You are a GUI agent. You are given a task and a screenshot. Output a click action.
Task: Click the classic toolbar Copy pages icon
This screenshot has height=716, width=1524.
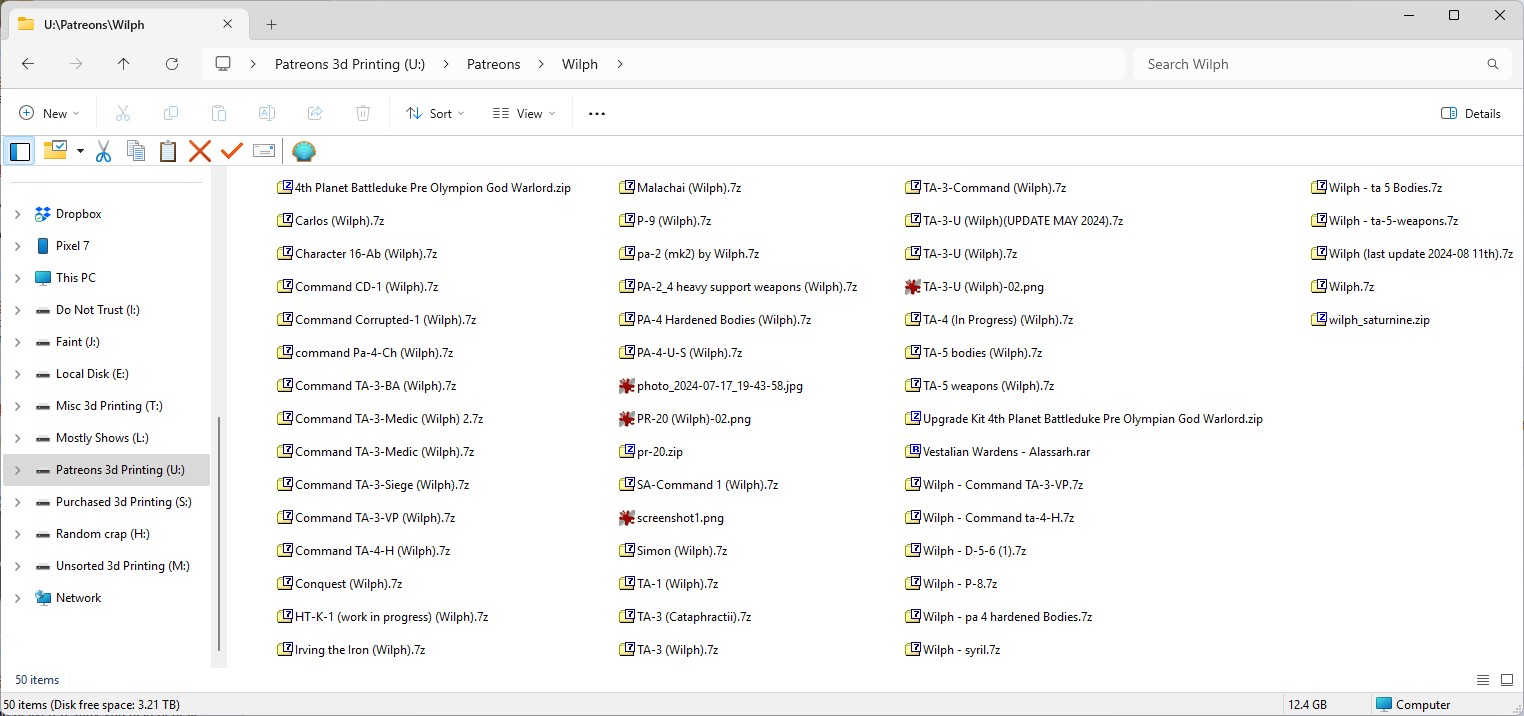click(136, 151)
